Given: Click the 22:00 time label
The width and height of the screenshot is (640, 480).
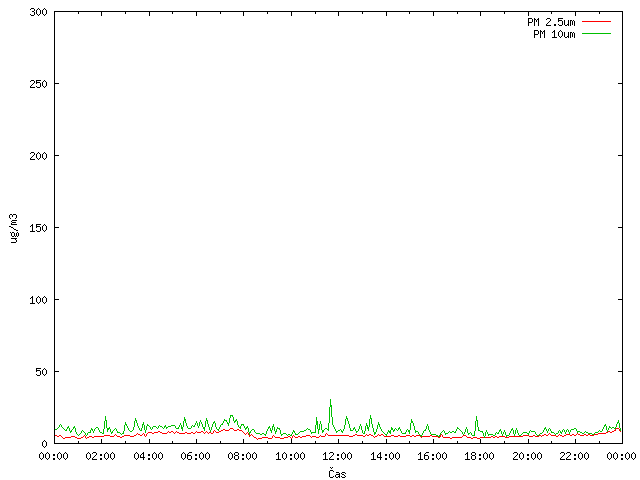Looking at the screenshot, I should [x=574, y=456].
